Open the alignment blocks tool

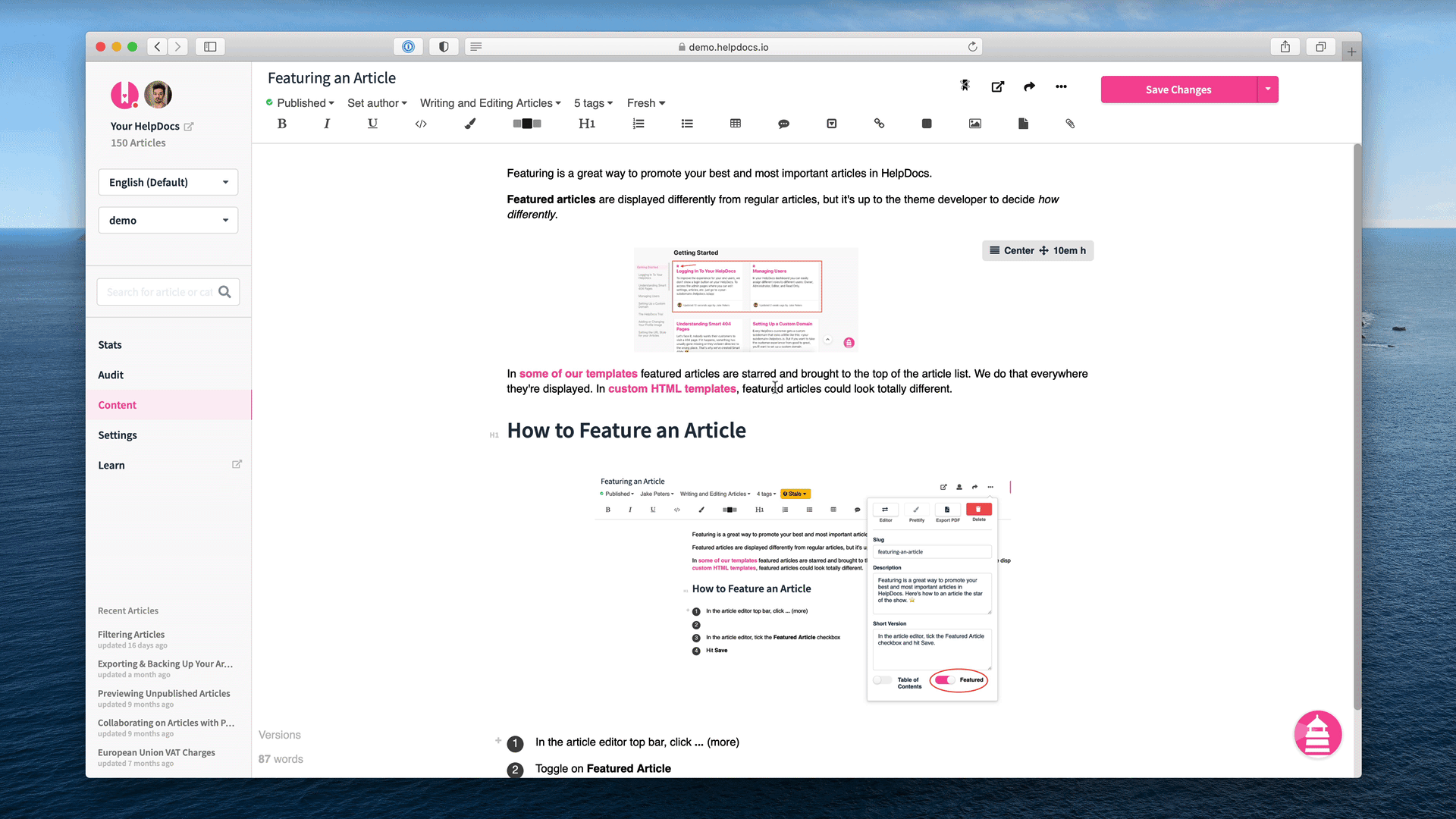point(527,124)
